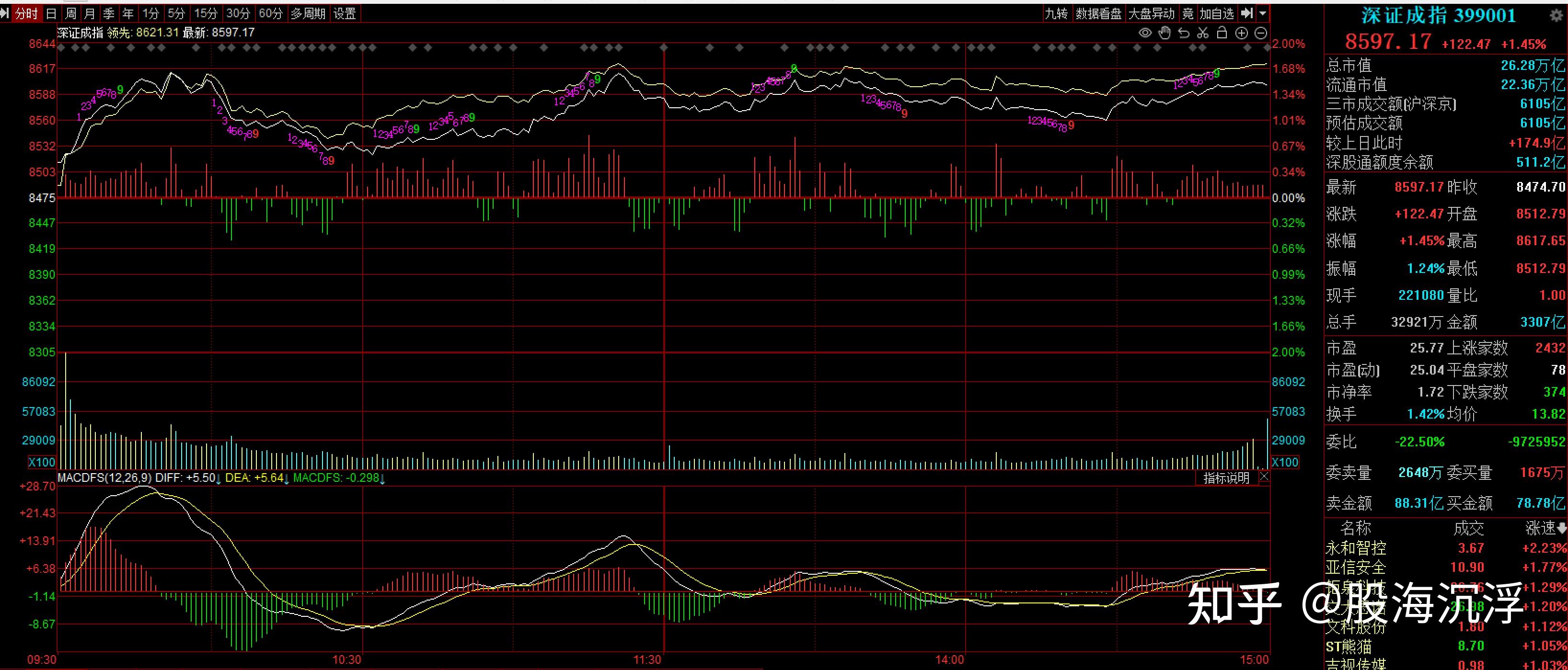Click the right-side collapse arrow icon in the top toolbar
1568x670 pixels.
click(1247, 13)
